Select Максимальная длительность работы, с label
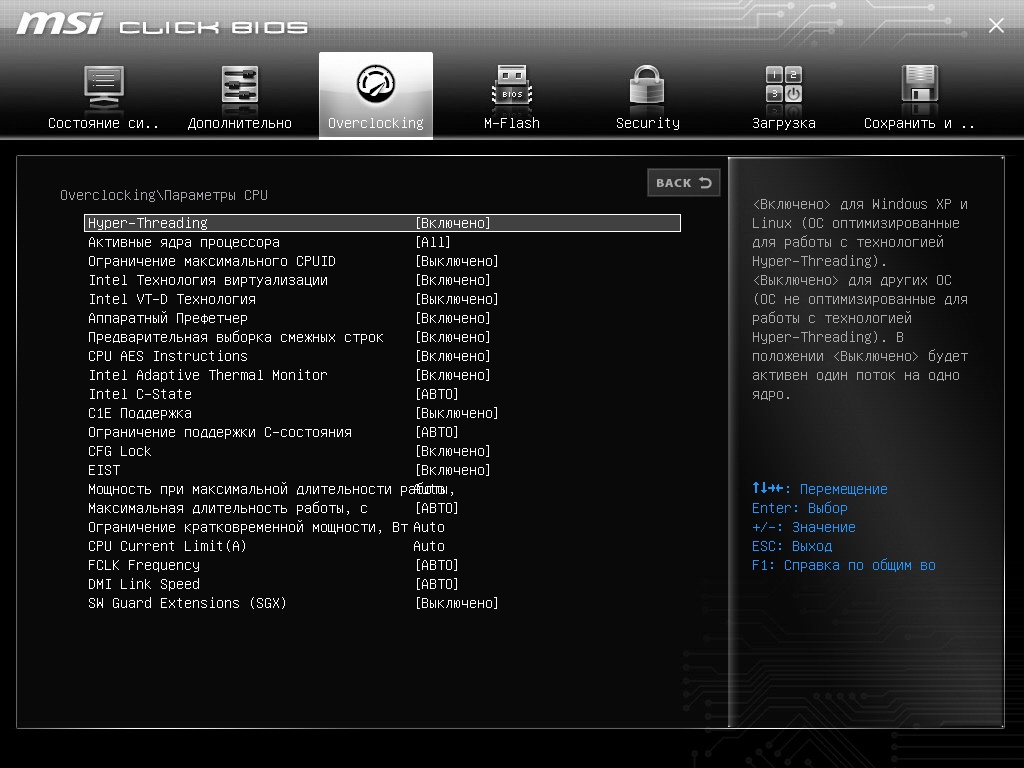The width and height of the screenshot is (1024, 768). [x=228, y=508]
